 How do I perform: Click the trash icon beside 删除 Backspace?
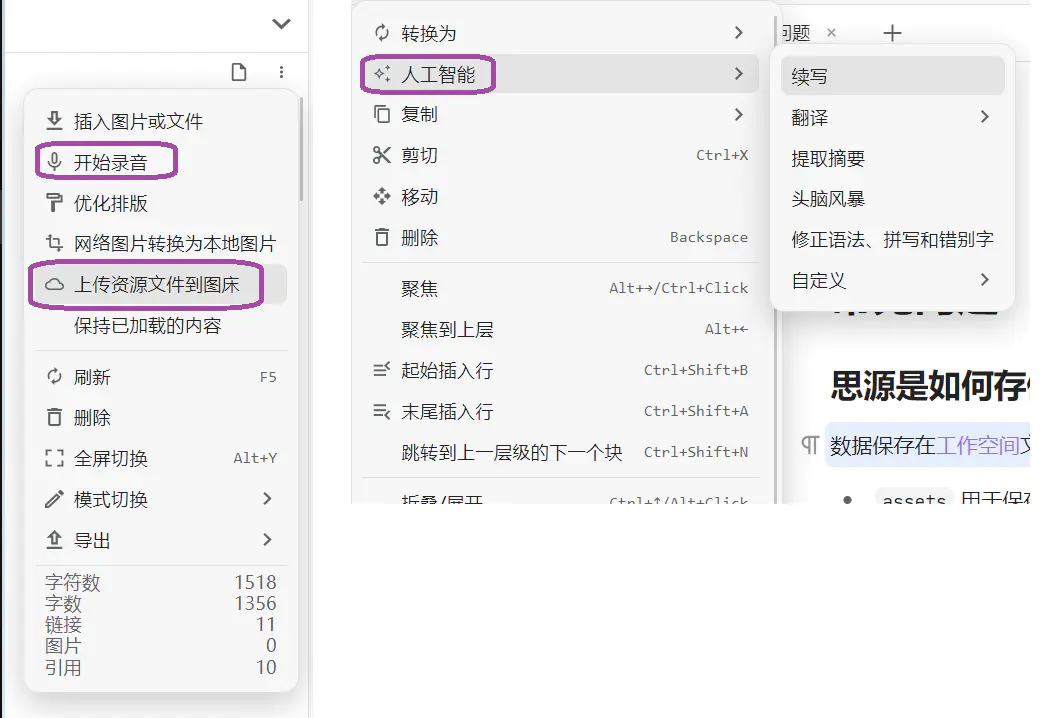click(382, 237)
